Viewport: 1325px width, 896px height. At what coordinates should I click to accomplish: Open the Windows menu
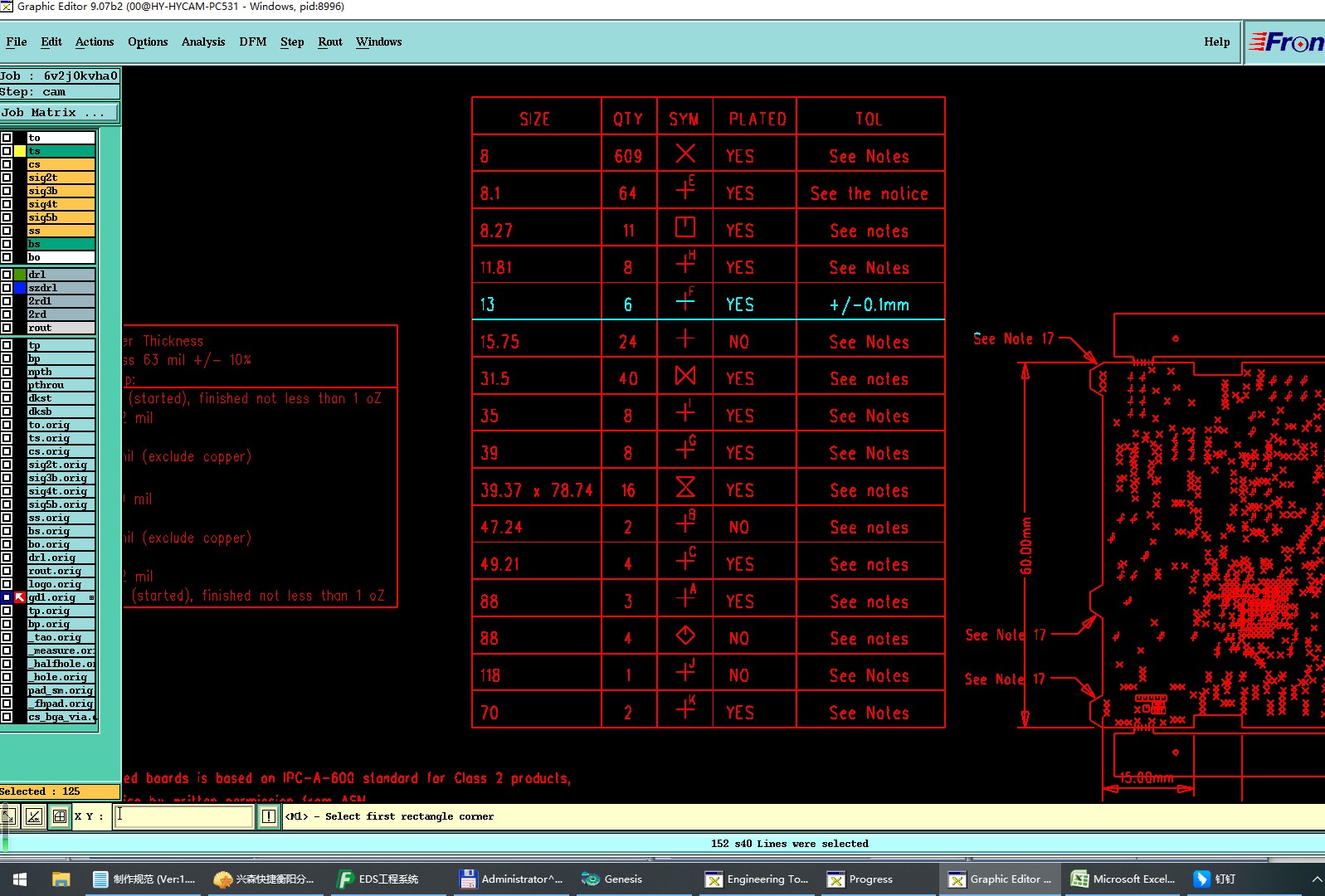tap(379, 41)
